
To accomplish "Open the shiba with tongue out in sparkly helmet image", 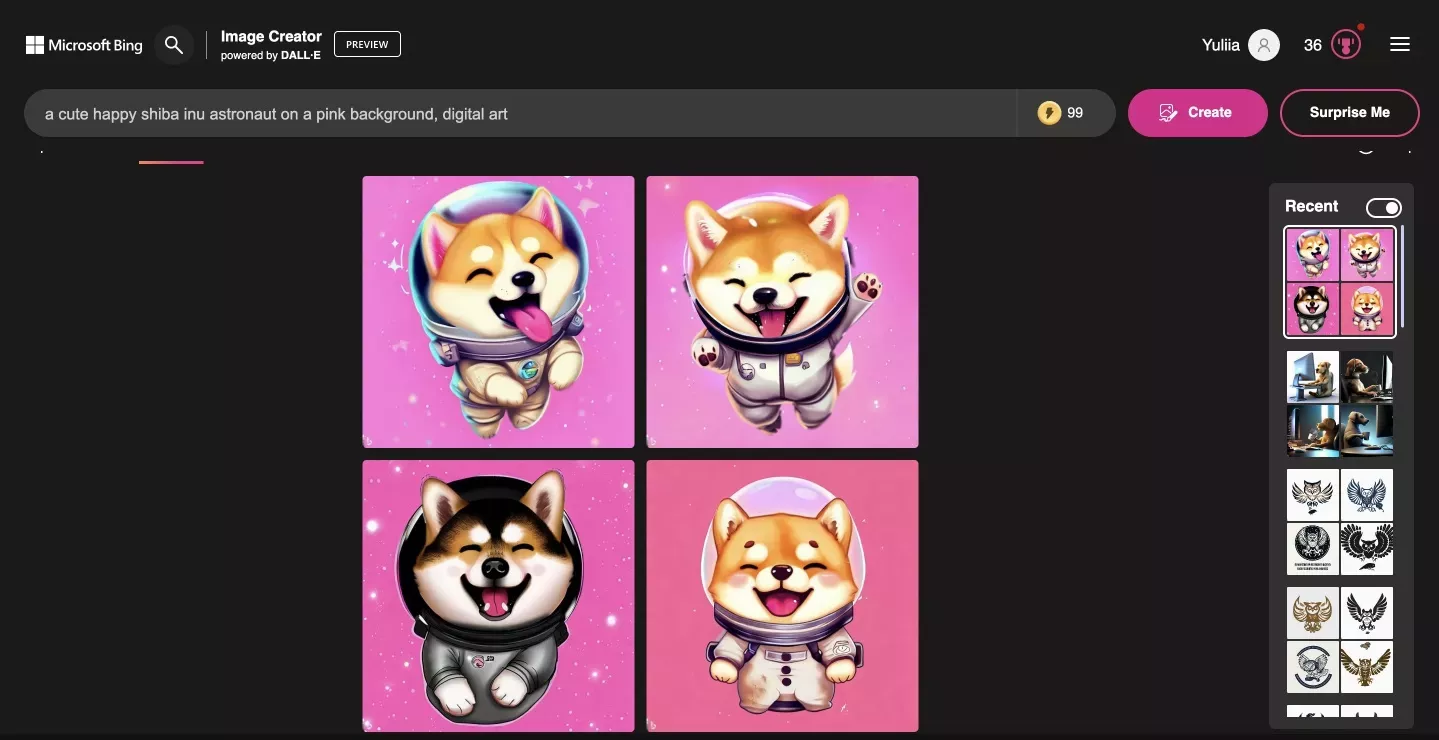I will (498, 312).
